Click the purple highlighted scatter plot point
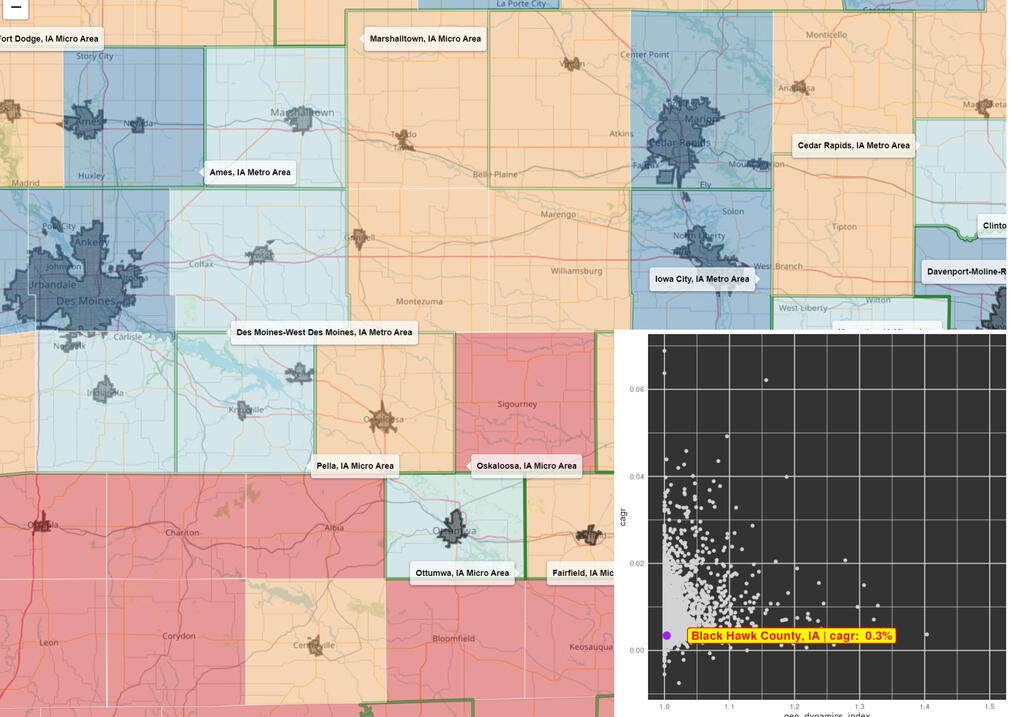 pyautogui.click(x=667, y=636)
